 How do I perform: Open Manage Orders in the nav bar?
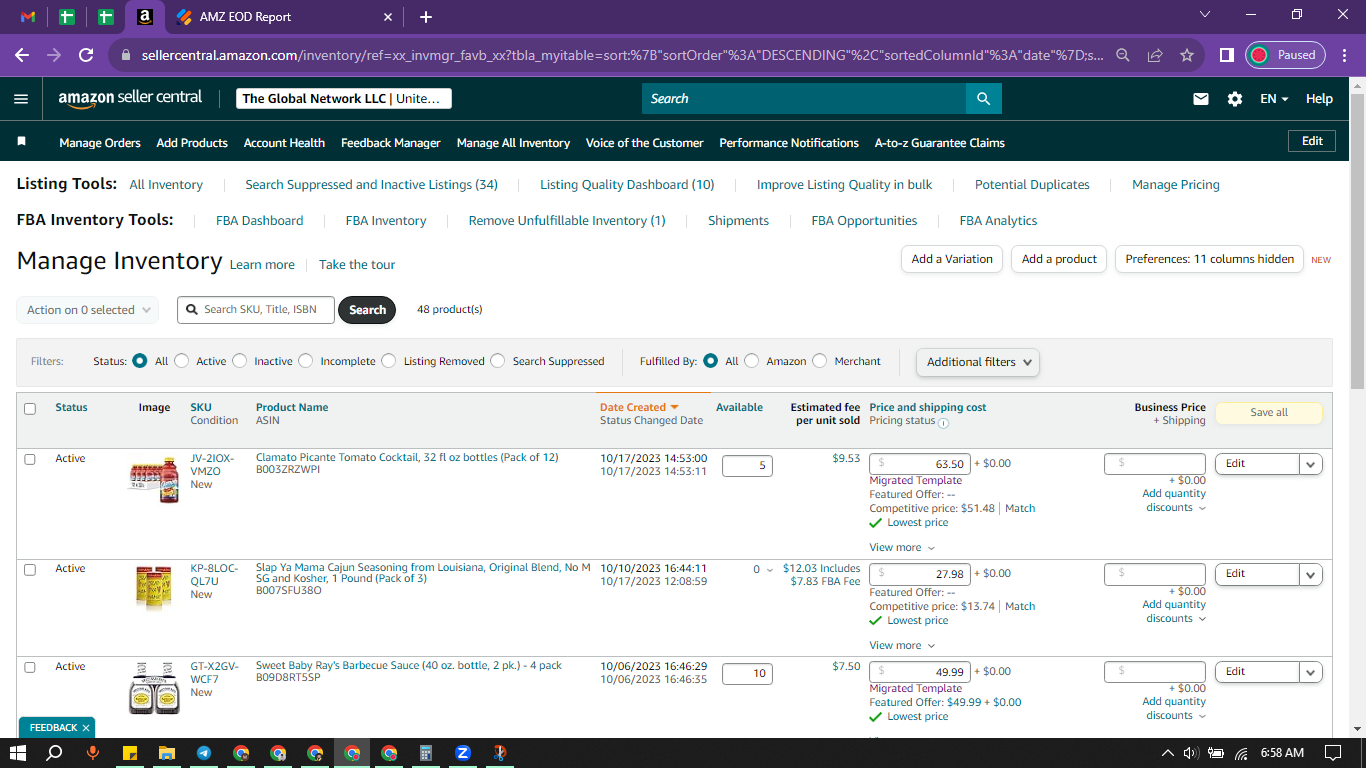[100, 143]
